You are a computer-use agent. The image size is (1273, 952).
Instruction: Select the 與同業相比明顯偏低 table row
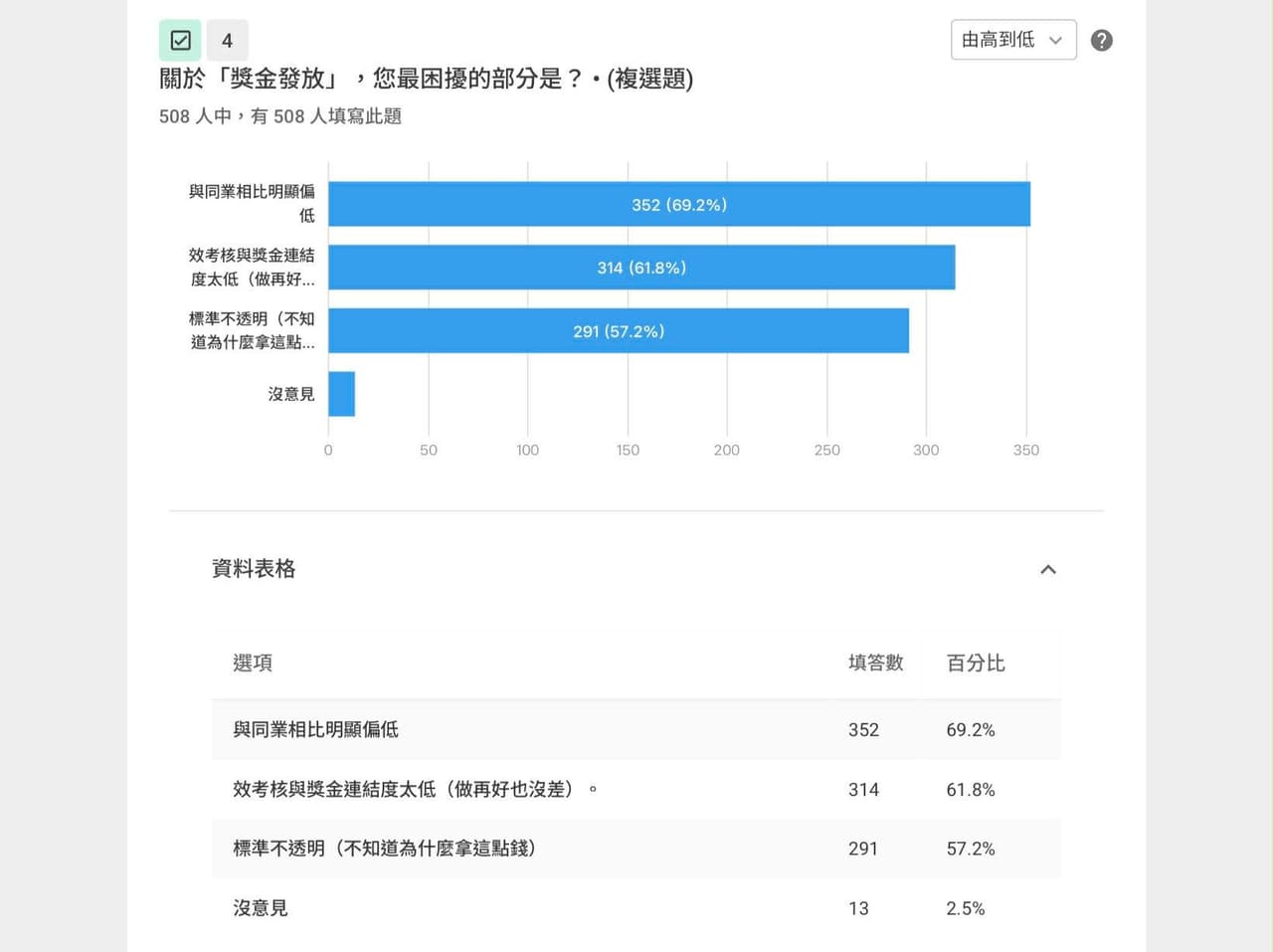[636, 730]
